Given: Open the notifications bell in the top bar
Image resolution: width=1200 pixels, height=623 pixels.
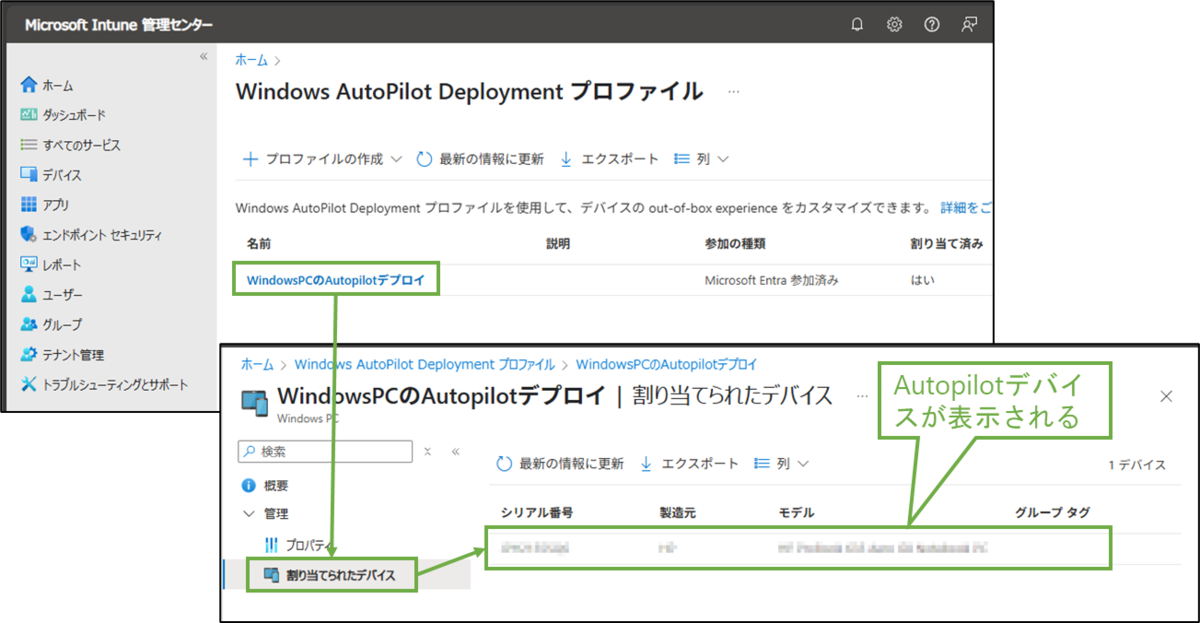Looking at the screenshot, I should 856,24.
